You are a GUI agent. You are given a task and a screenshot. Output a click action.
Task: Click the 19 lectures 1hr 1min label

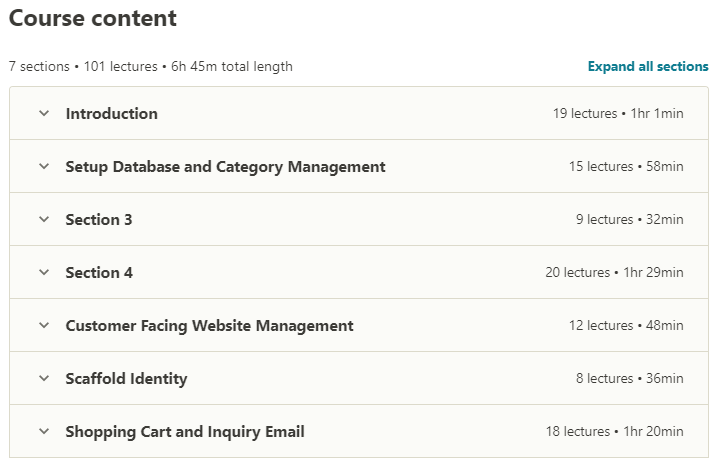tap(618, 113)
